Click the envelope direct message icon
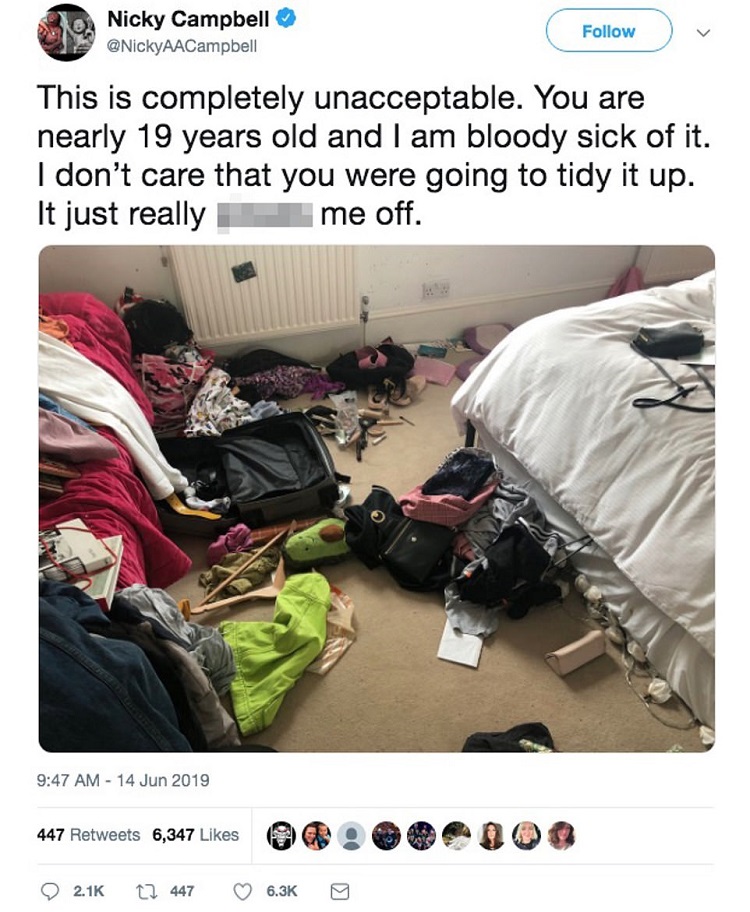The width and height of the screenshot is (750, 912). [x=340, y=891]
